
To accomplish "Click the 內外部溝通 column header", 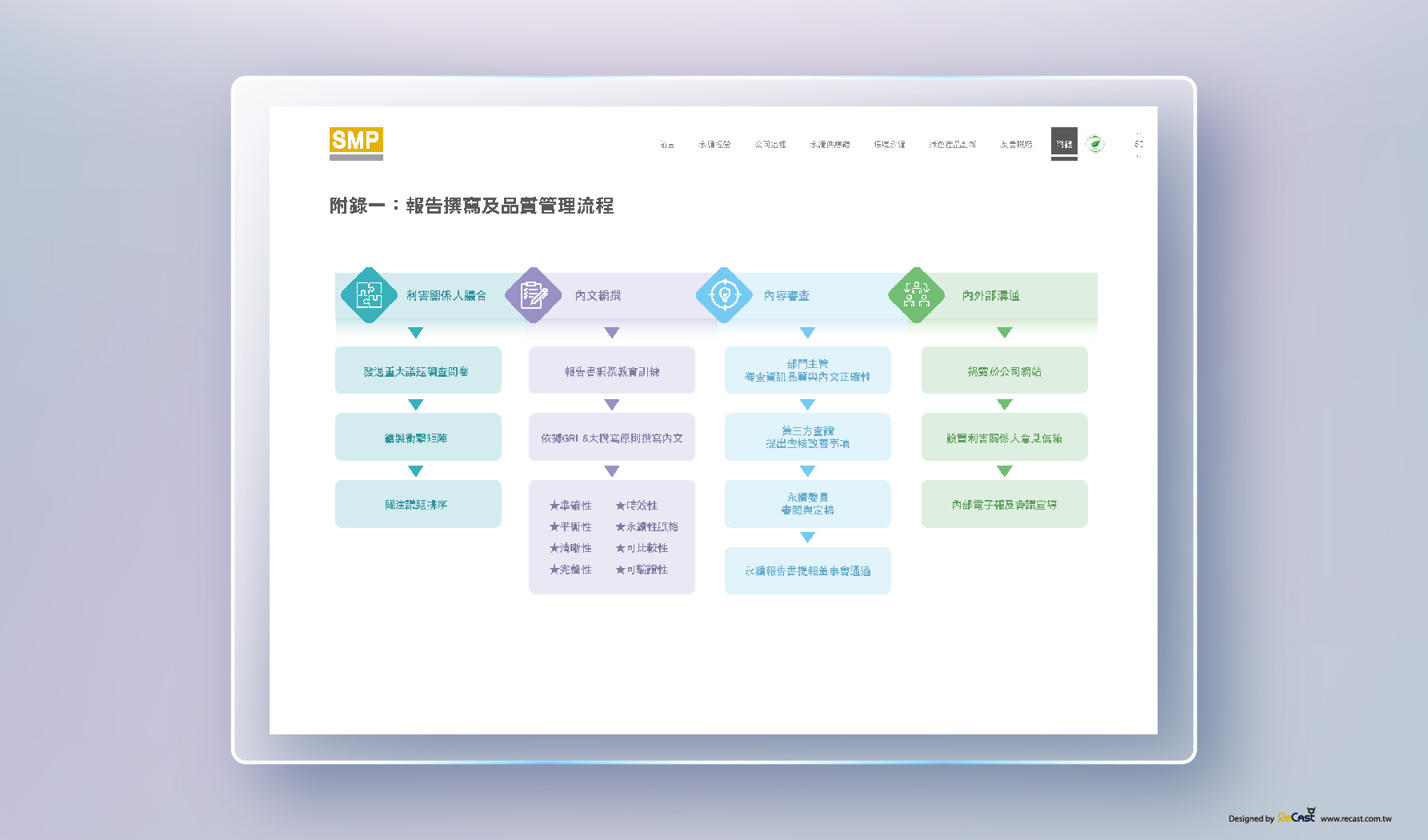I will coord(991,296).
